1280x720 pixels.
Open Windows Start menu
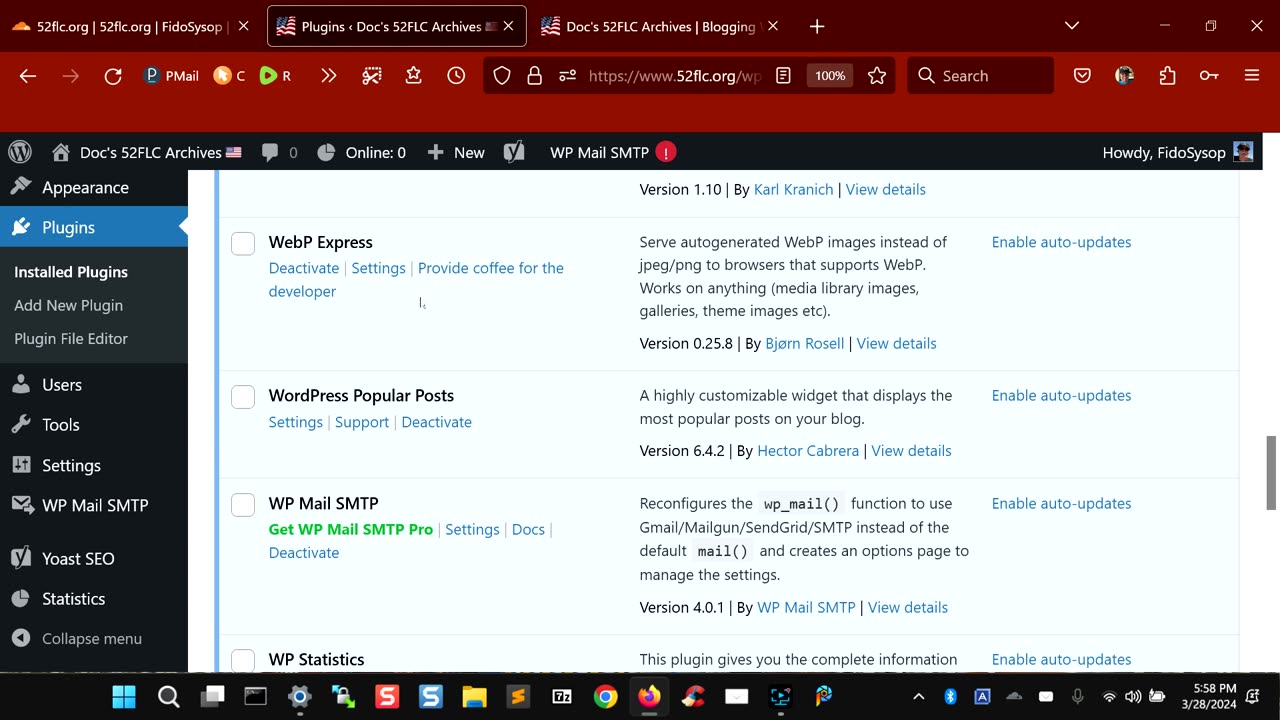pos(124,696)
